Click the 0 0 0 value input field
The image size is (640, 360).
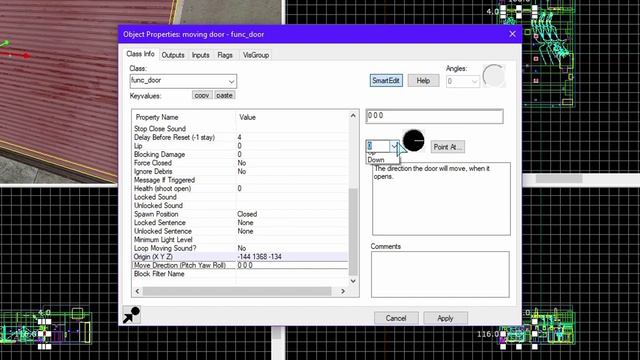click(x=434, y=116)
